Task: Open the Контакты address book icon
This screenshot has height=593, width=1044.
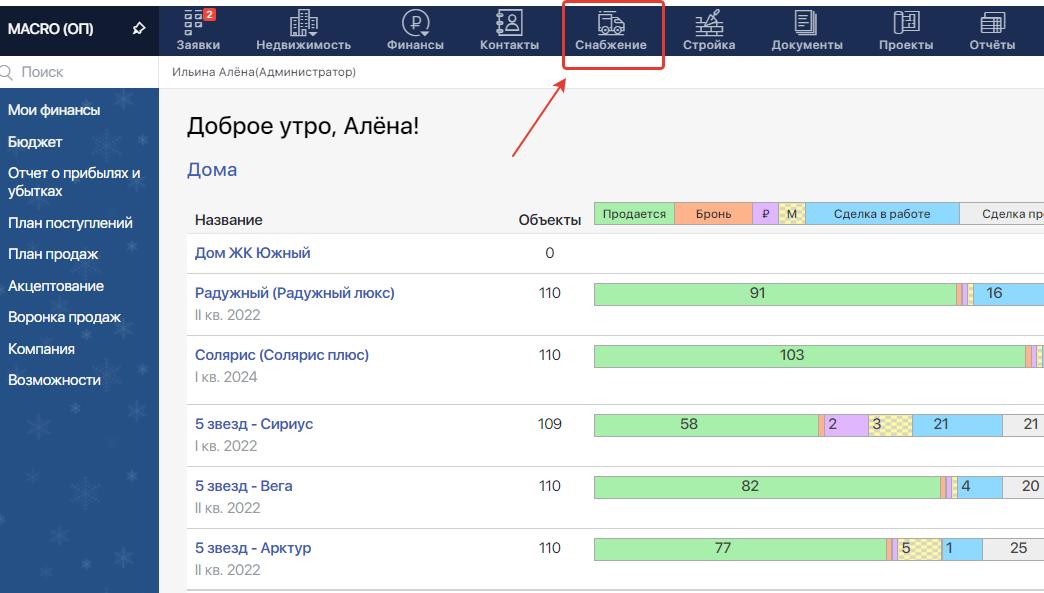Action: tap(509, 22)
